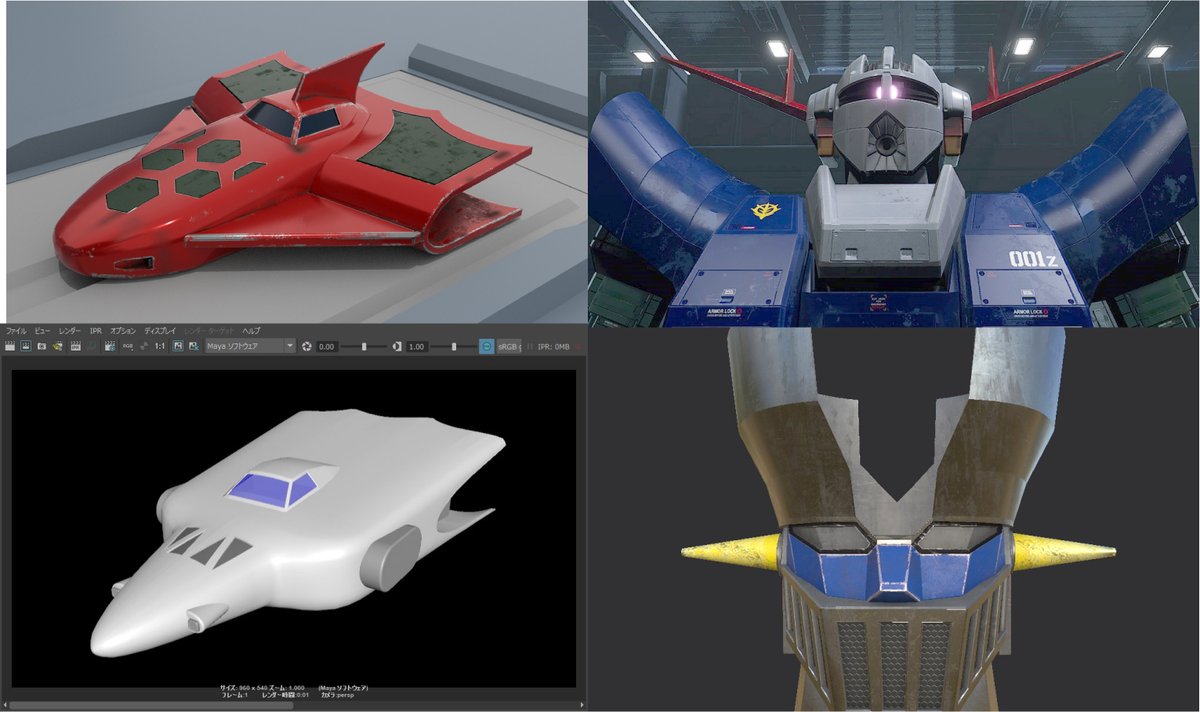Click the 1:1 real size icon
The width and height of the screenshot is (1200, 712).
pyautogui.click(x=160, y=346)
